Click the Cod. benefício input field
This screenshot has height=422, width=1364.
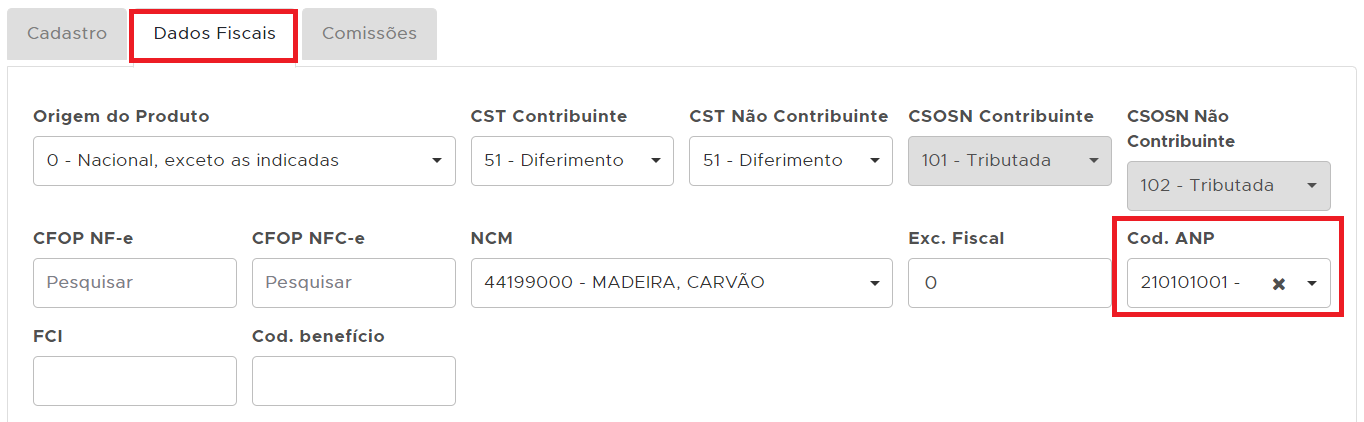pyautogui.click(x=353, y=381)
